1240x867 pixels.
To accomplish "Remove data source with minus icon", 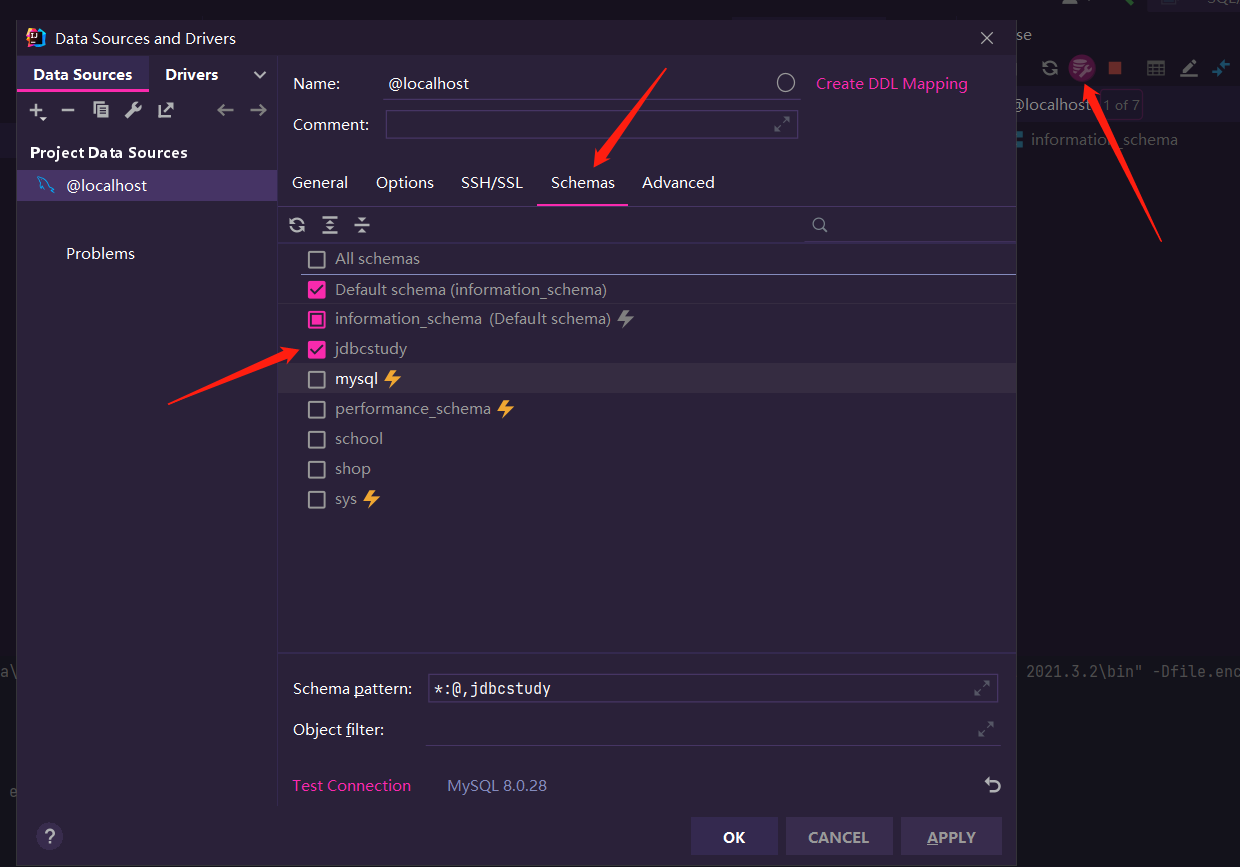I will point(68,110).
